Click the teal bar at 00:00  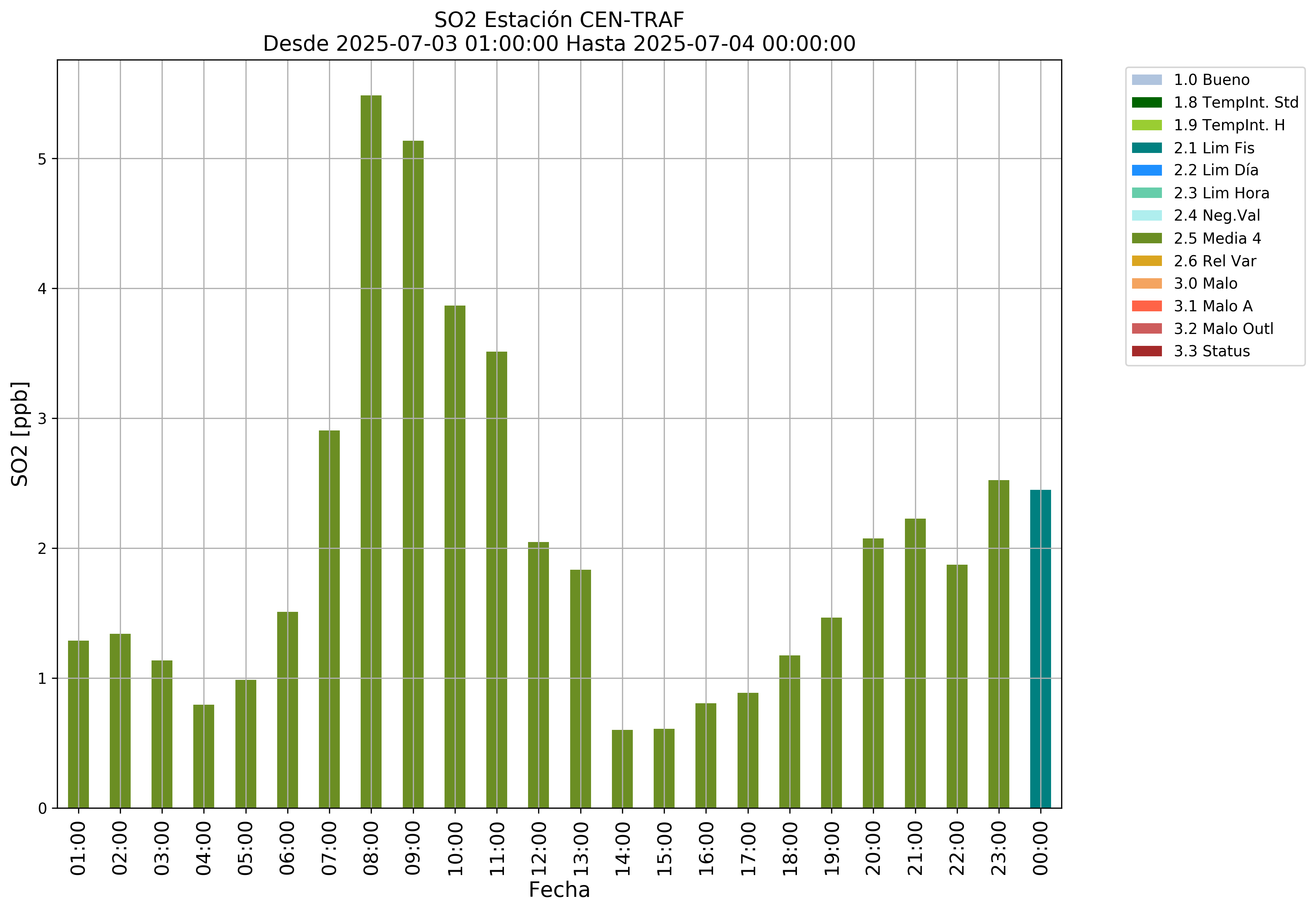(1040, 649)
